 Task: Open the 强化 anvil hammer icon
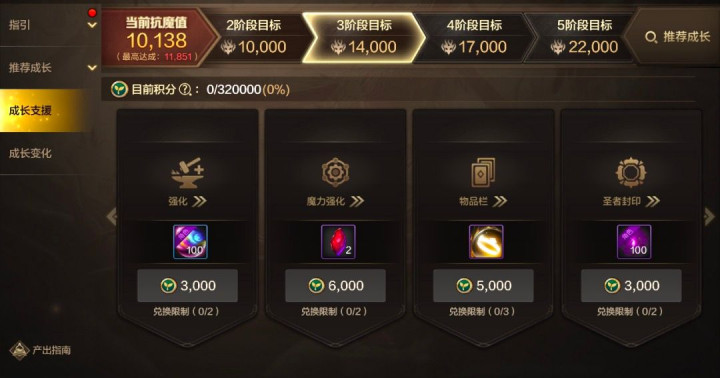[187, 173]
